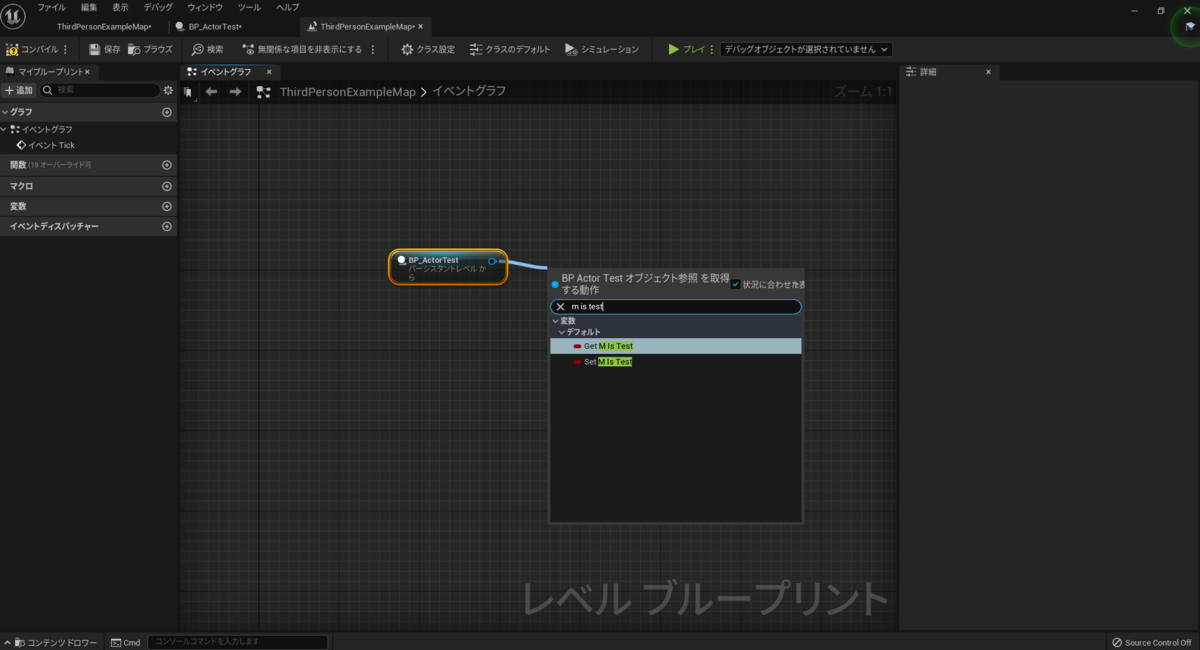The height and width of the screenshot is (650, 1200).
Task: Add new macro with マクロ plus icon
Action: click(x=167, y=186)
